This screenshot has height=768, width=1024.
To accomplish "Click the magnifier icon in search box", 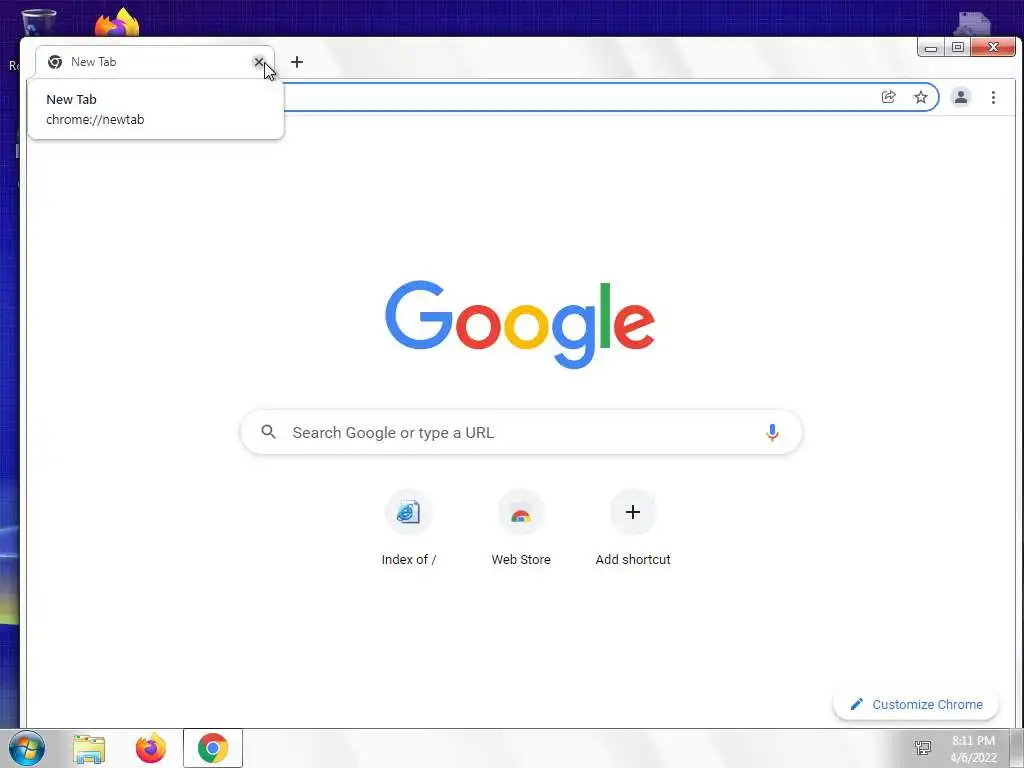I will [268, 432].
